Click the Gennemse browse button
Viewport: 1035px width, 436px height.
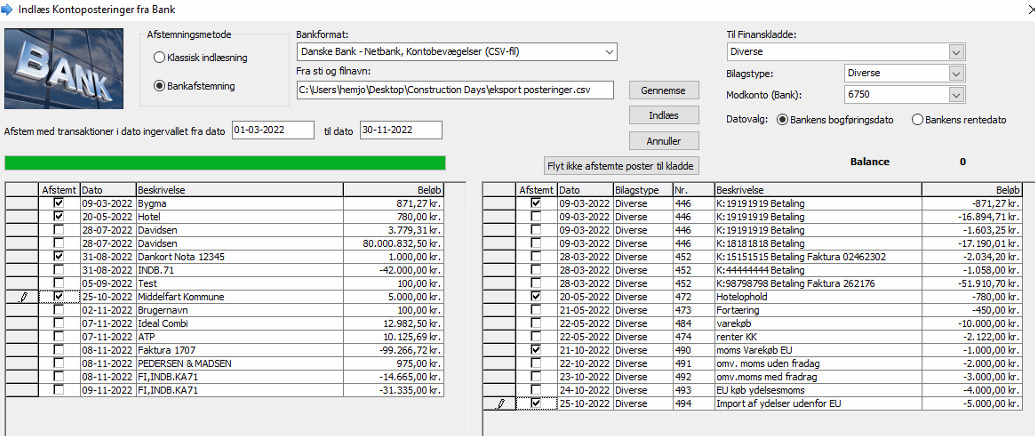[x=663, y=90]
